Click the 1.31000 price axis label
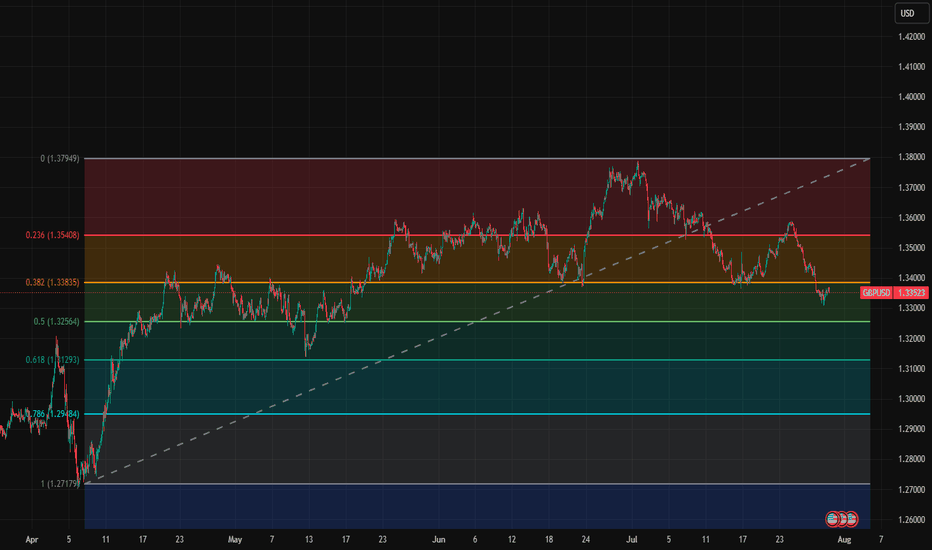The width and height of the screenshot is (932, 550). click(912, 369)
